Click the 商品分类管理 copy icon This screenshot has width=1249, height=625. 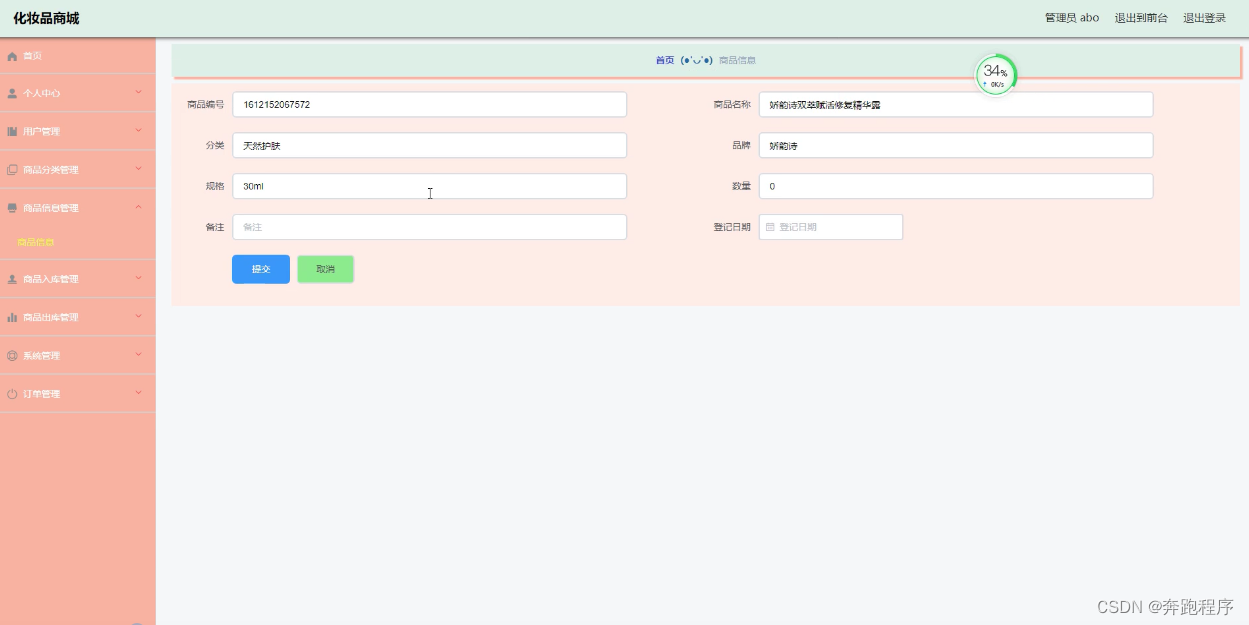tap(12, 170)
